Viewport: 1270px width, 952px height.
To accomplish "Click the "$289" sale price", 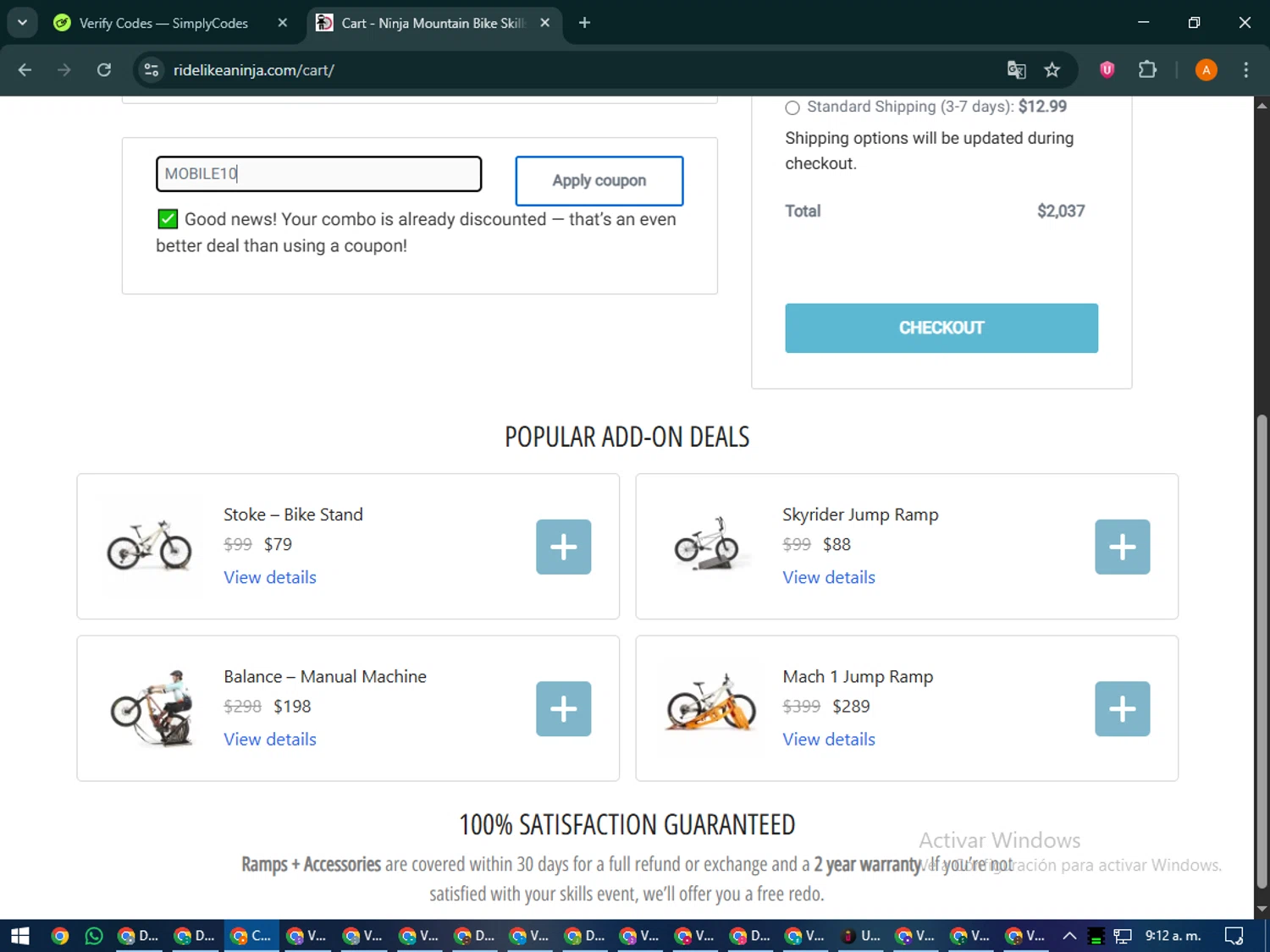I will pos(851,706).
